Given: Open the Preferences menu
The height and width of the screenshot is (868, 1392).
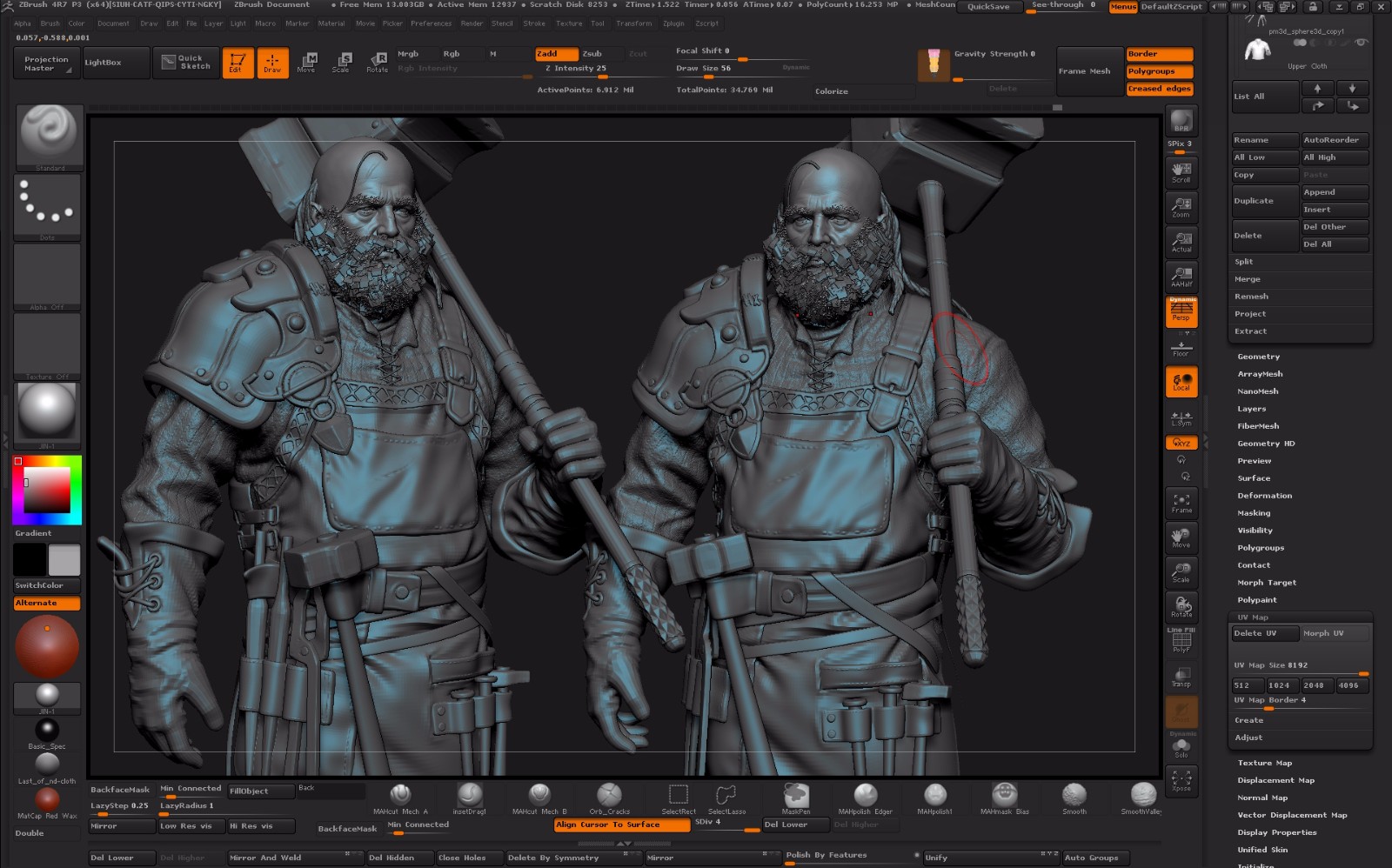Looking at the screenshot, I should tap(431, 23).
